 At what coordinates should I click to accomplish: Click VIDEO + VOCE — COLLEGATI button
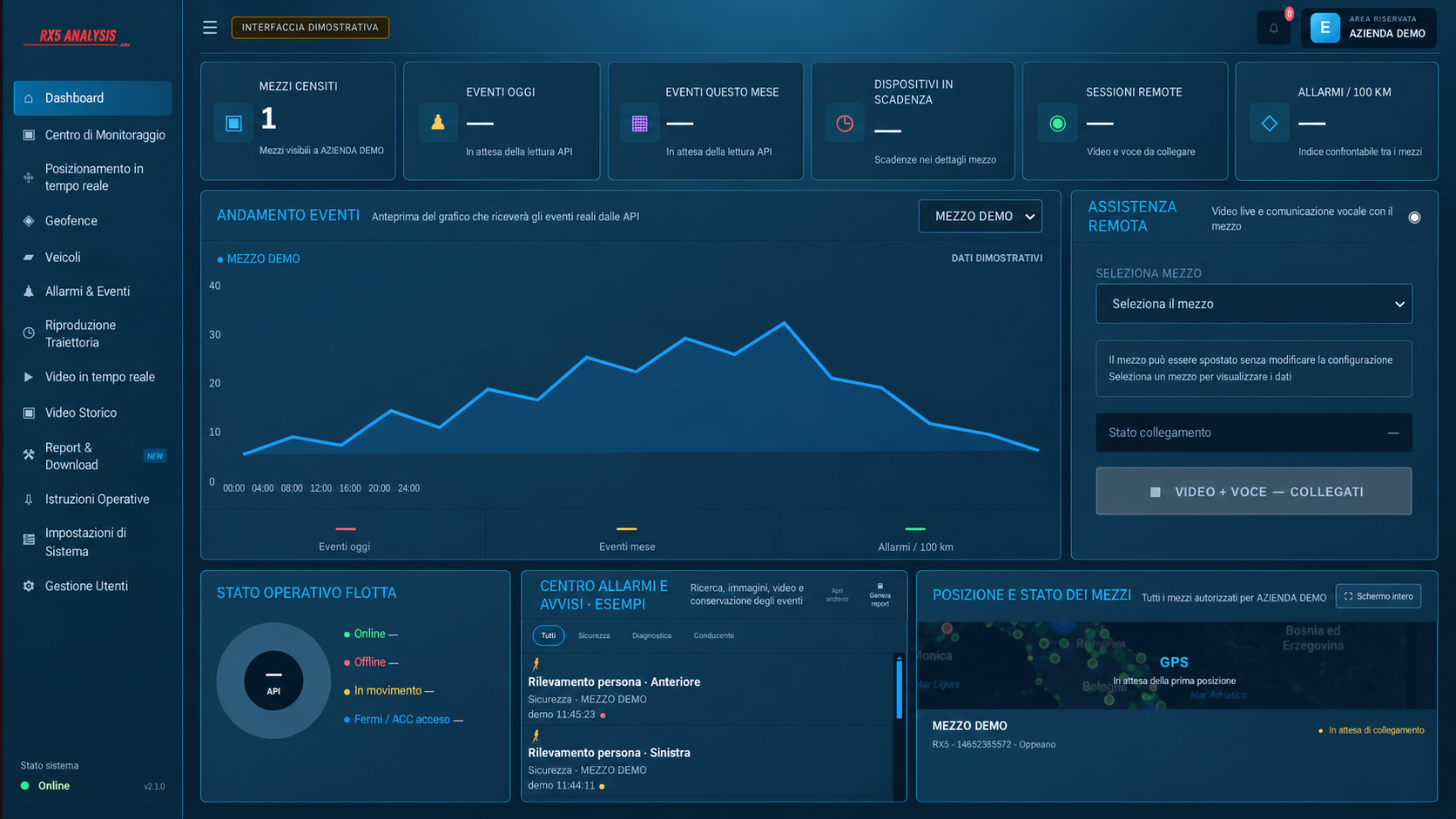coord(1253,491)
